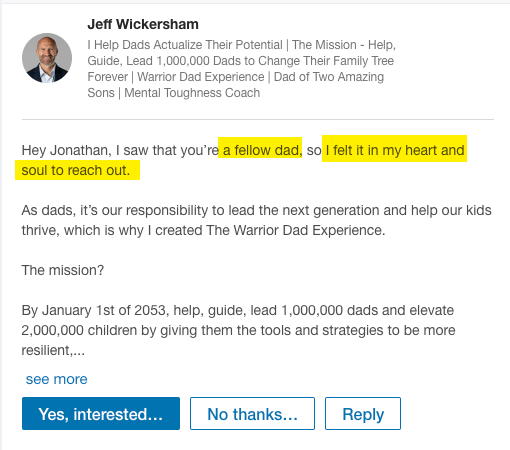The image size is (510, 450).
Task: Click the truncated 'resilient,...' text
Action: pyautogui.click(x=53, y=350)
